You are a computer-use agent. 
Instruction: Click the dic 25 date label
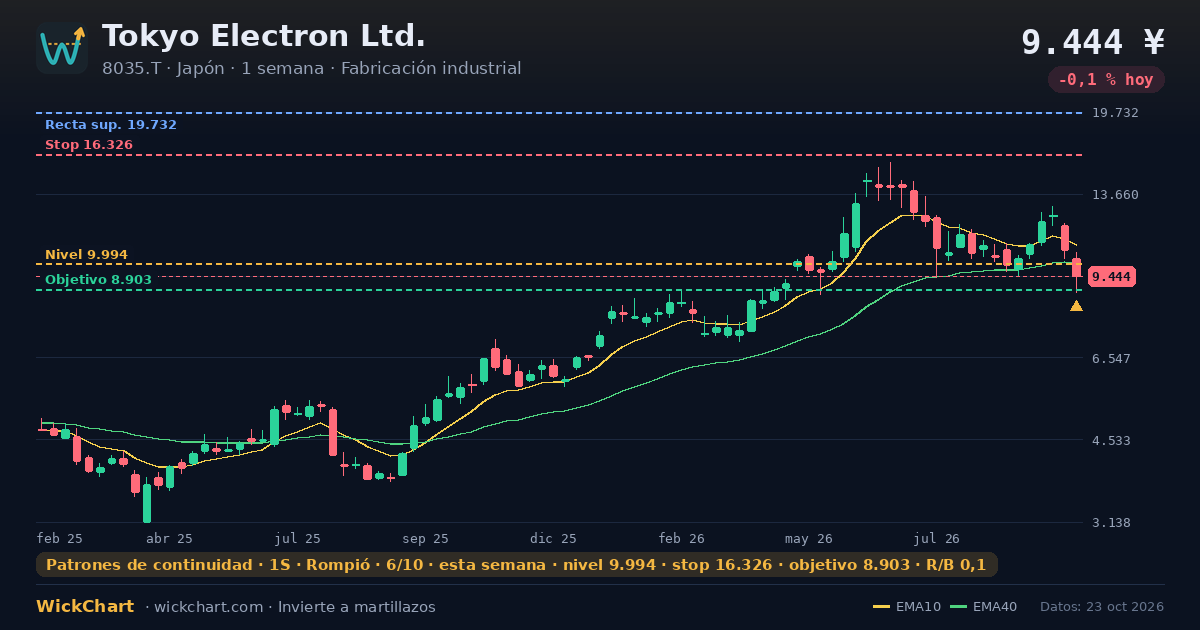pyautogui.click(x=554, y=538)
